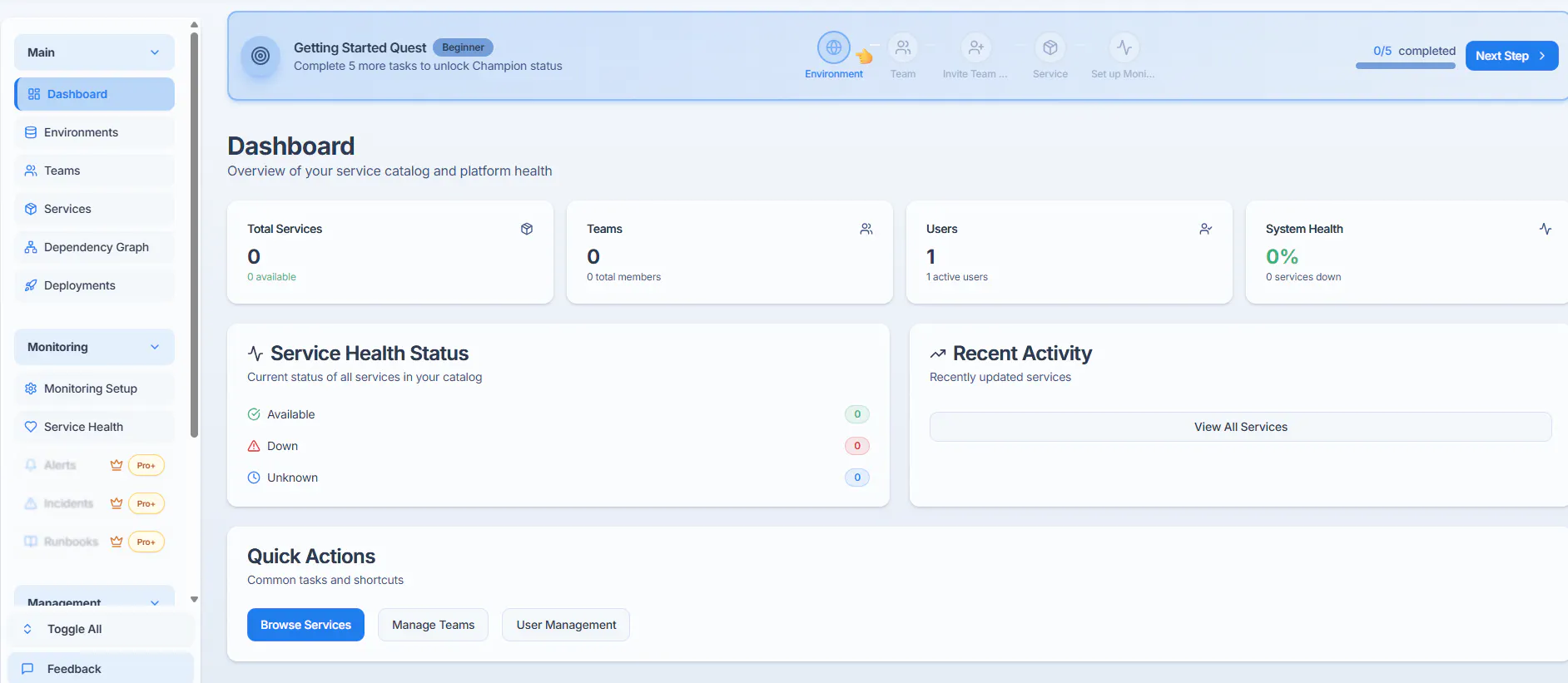1568x683 pixels.
Task: Go to the Teams page
Action: [94, 171]
